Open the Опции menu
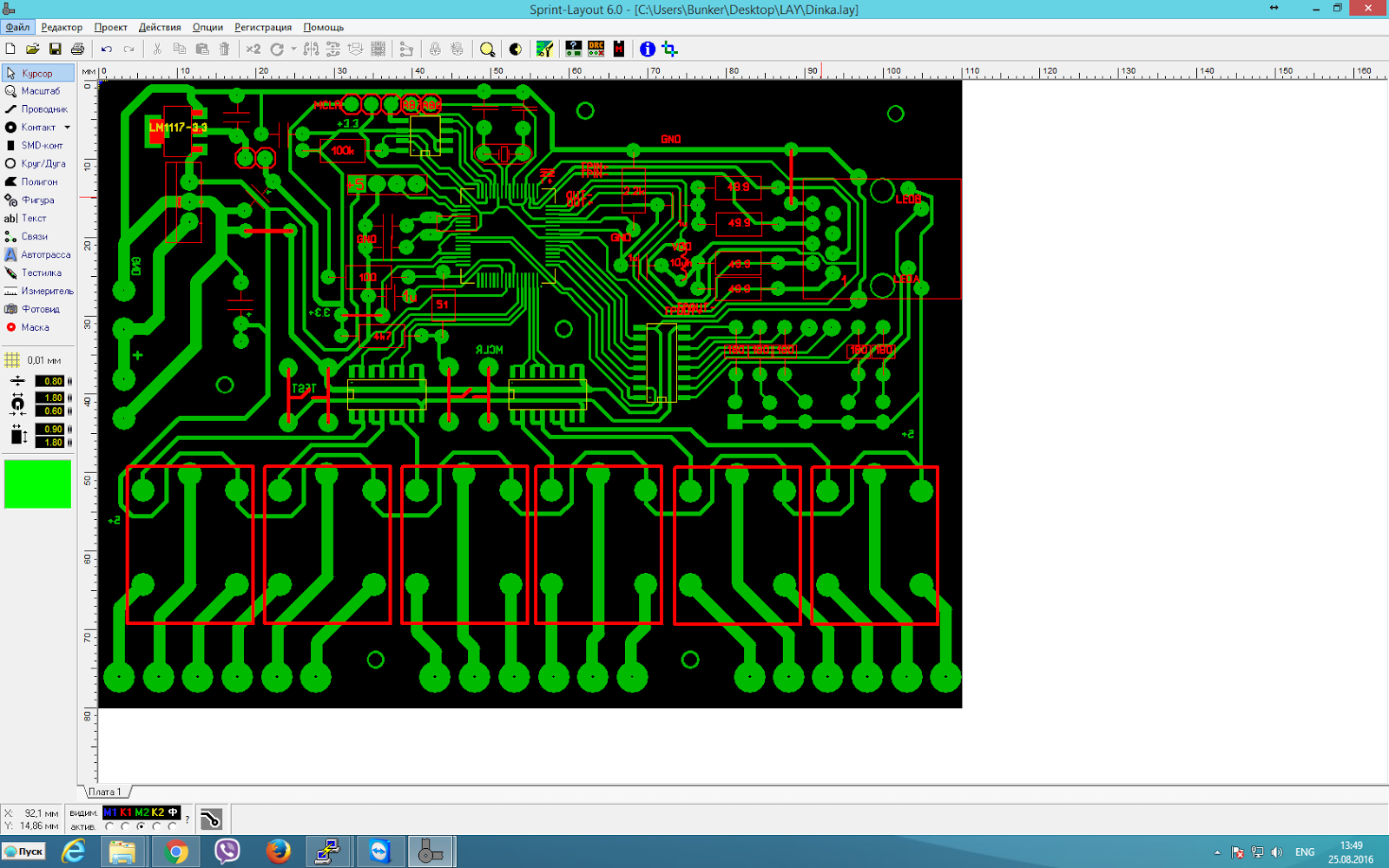This screenshot has height=868, width=1389. point(207,27)
